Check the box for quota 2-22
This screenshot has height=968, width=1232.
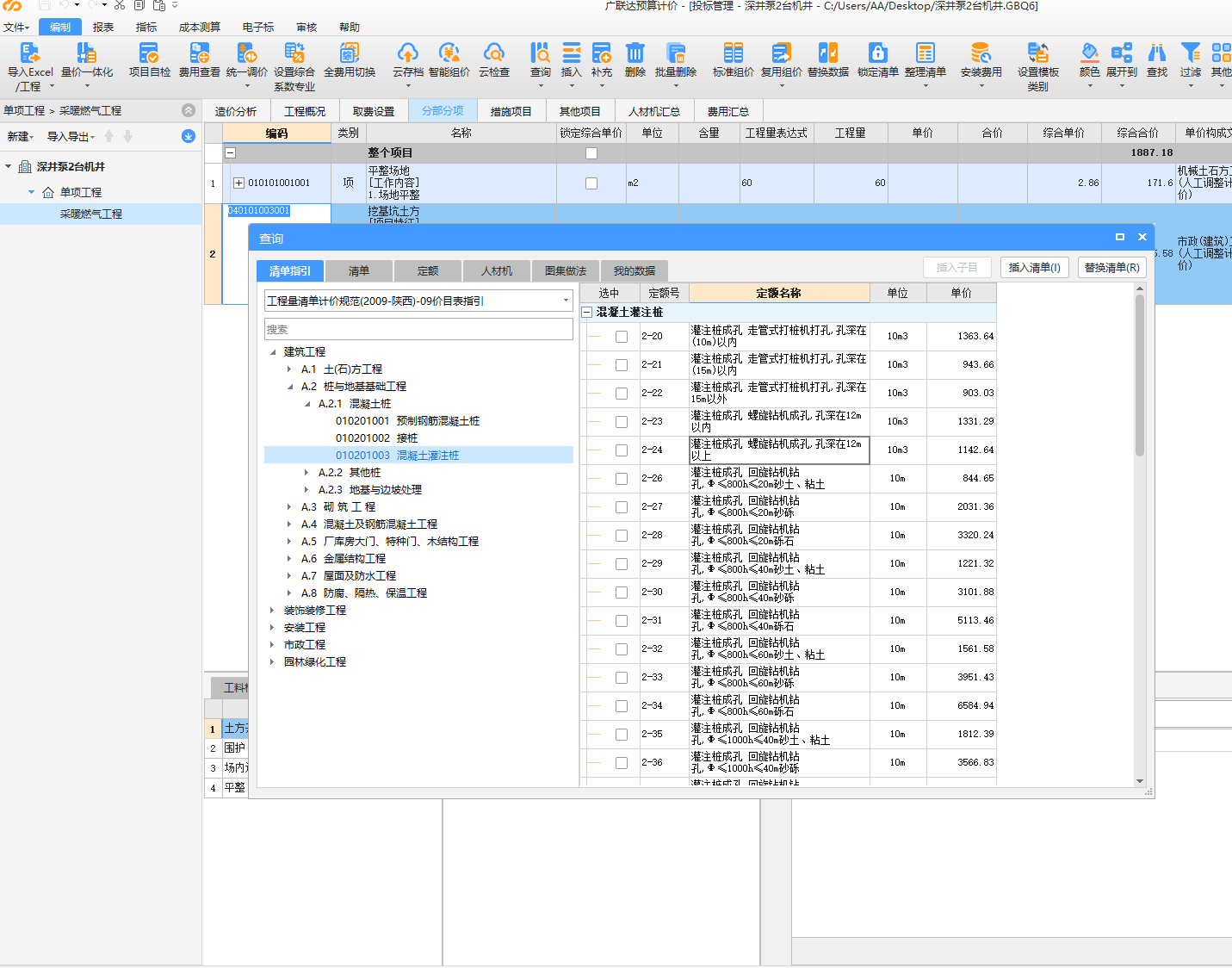622,394
